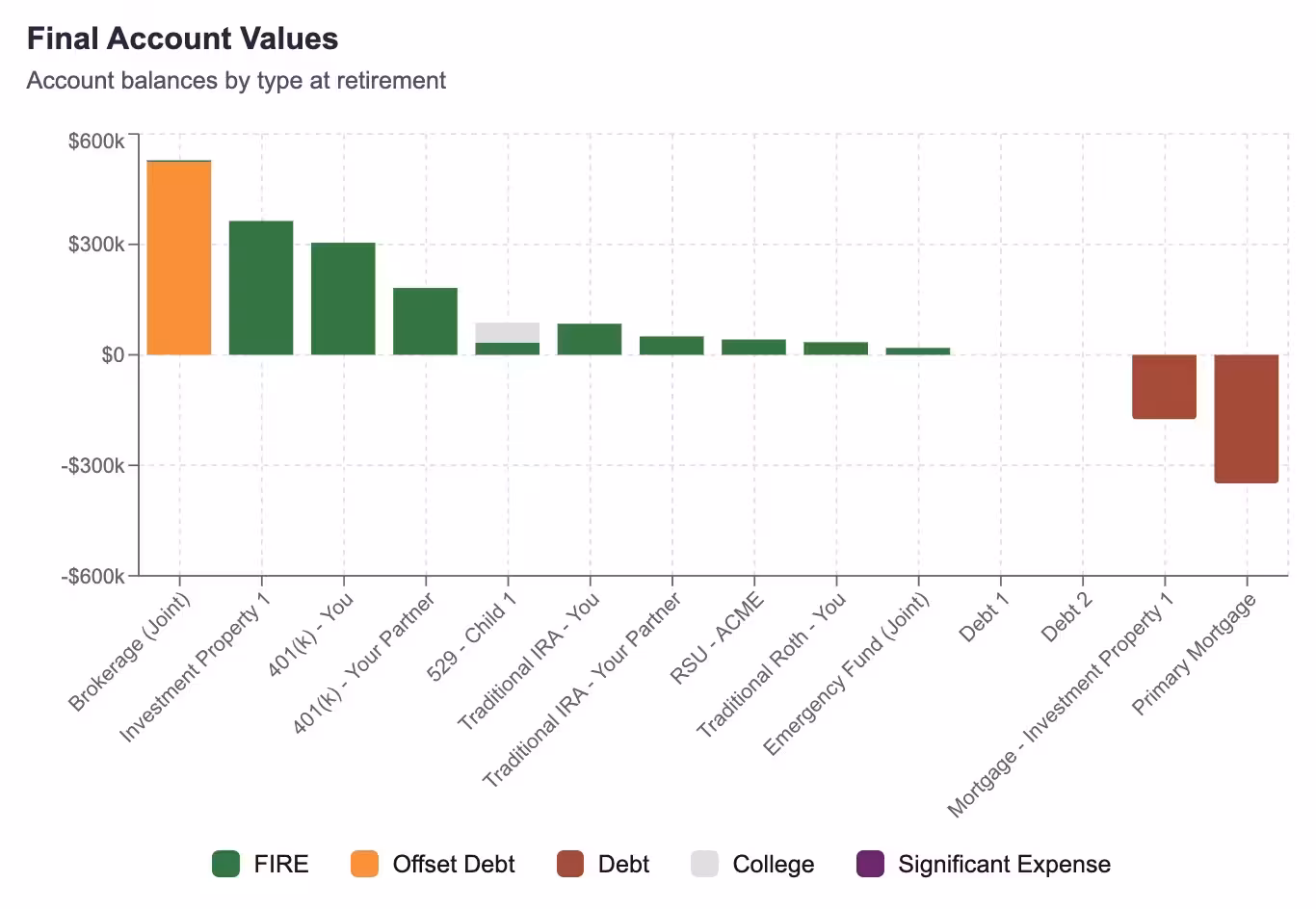Select the gray College portion of 529 bar
Image resolution: width=1316 pixels, height=909 pixels.
pyautogui.click(x=508, y=332)
